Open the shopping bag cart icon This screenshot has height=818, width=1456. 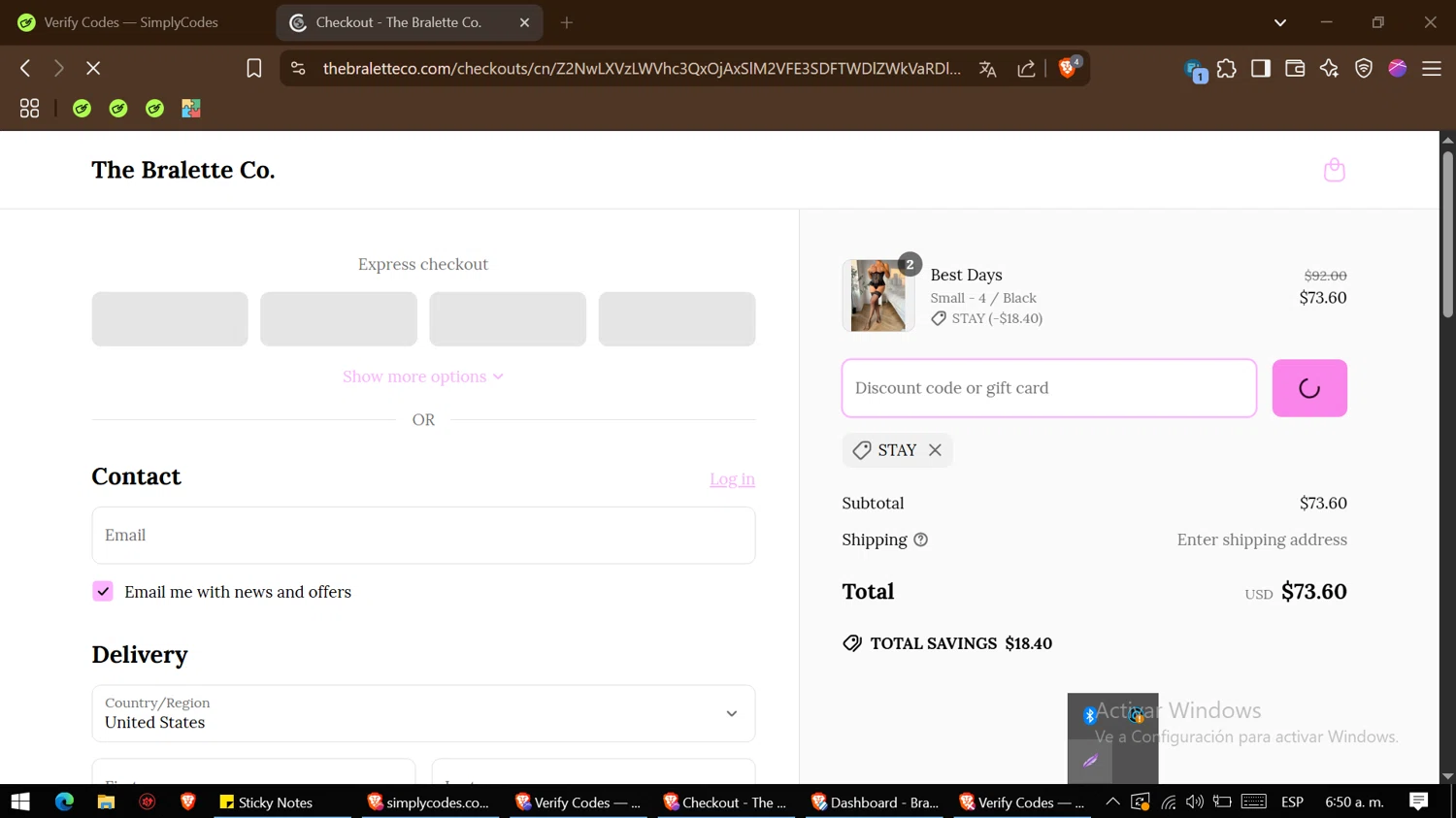coord(1335,170)
